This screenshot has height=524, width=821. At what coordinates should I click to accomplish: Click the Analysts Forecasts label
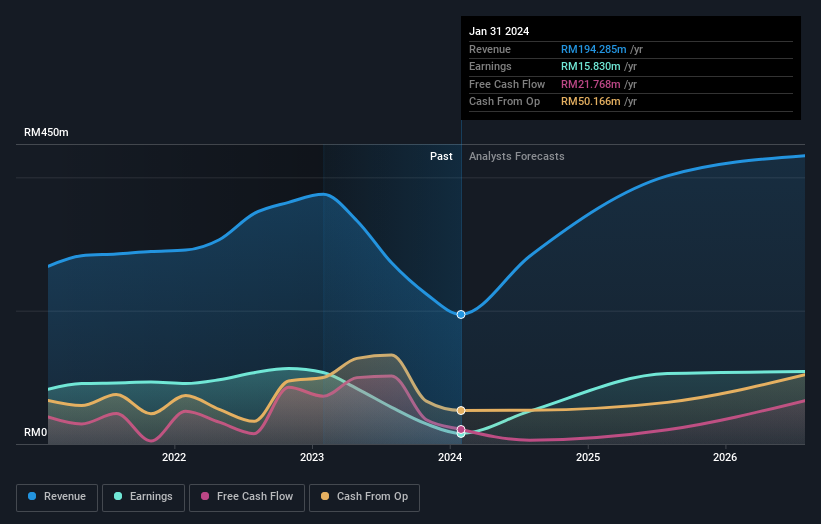pyautogui.click(x=517, y=157)
